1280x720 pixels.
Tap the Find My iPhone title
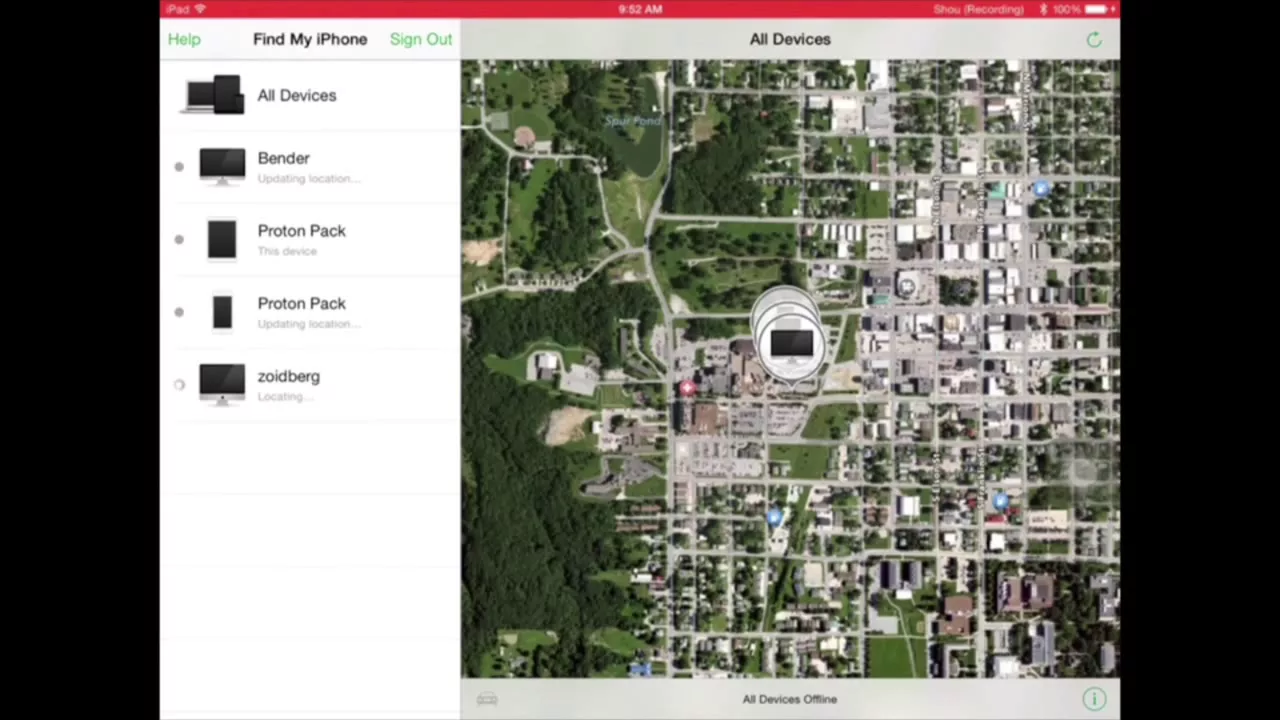click(x=310, y=39)
